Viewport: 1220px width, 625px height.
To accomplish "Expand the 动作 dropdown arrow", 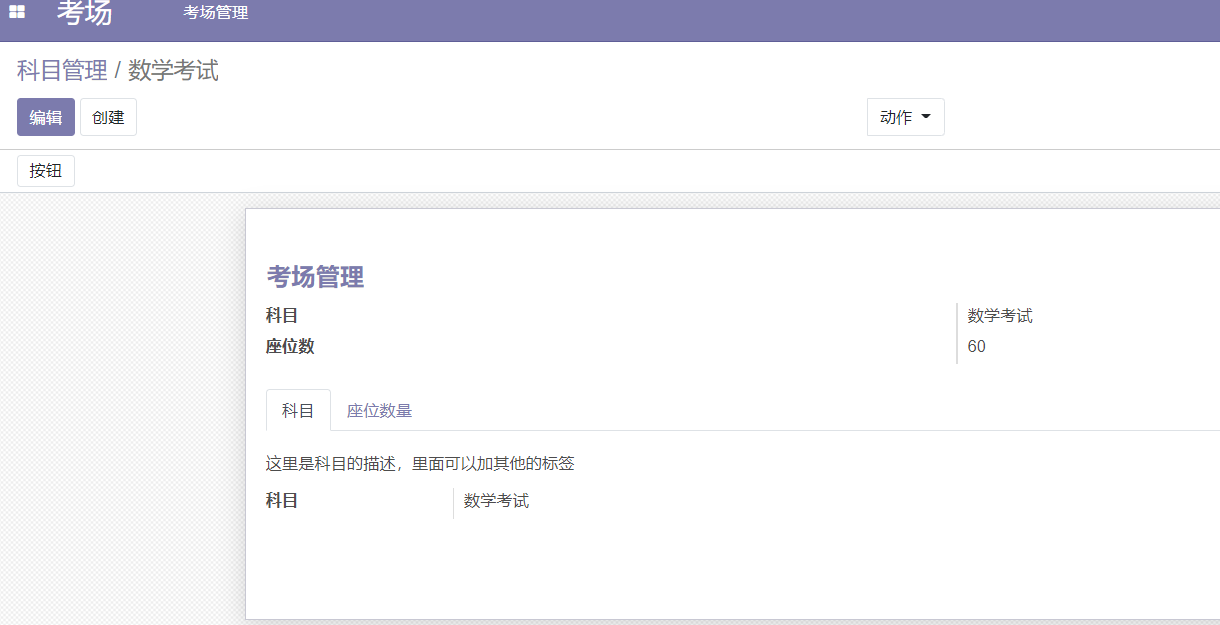I will (x=925, y=117).
